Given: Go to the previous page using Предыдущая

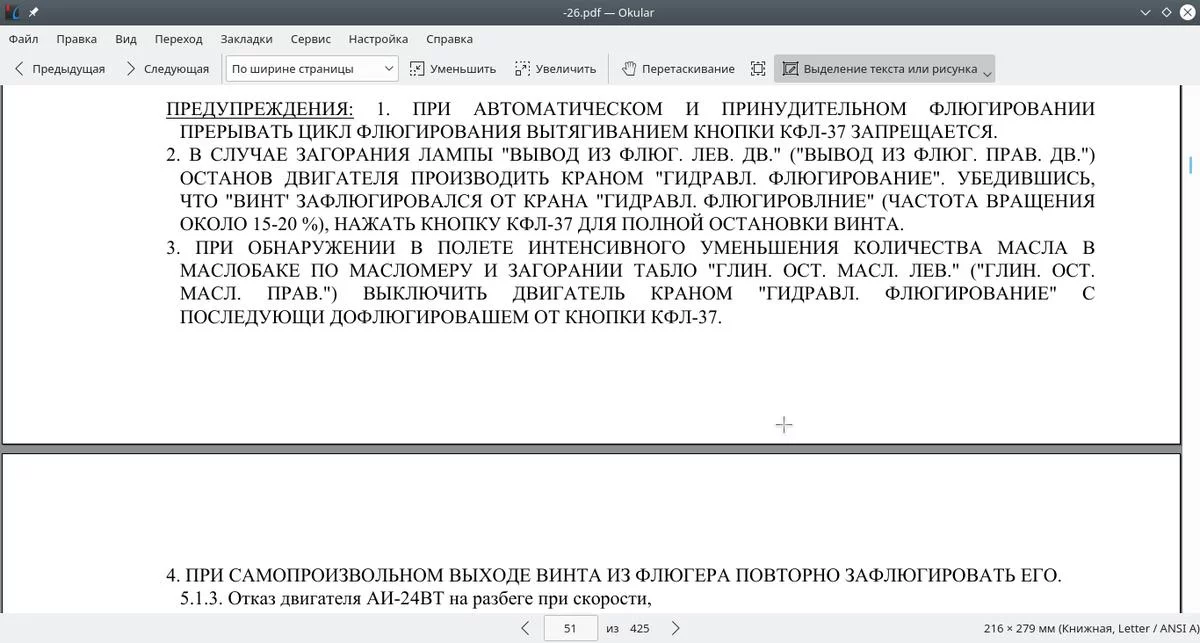Looking at the screenshot, I should point(59,69).
